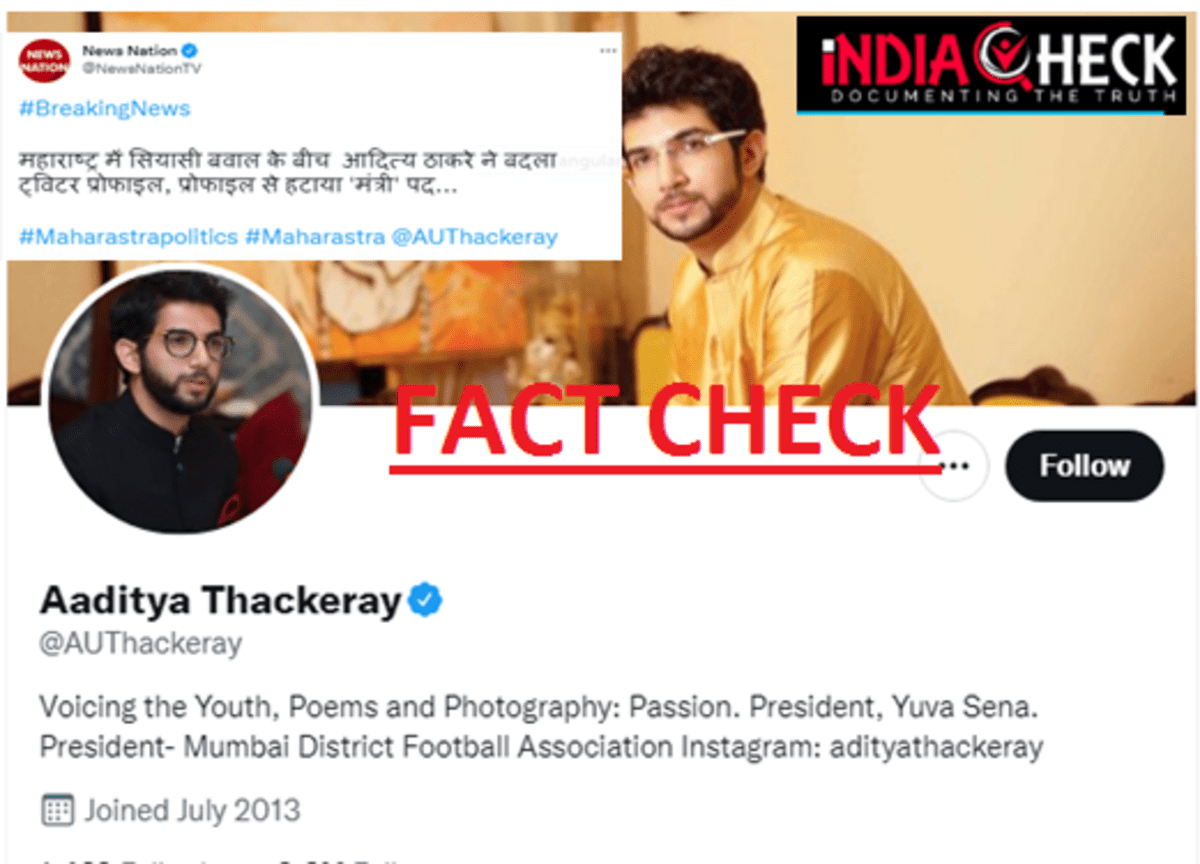Click the red FACT CHECK overlay text
Image resolution: width=1200 pixels, height=864 pixels.
point(666,425)
